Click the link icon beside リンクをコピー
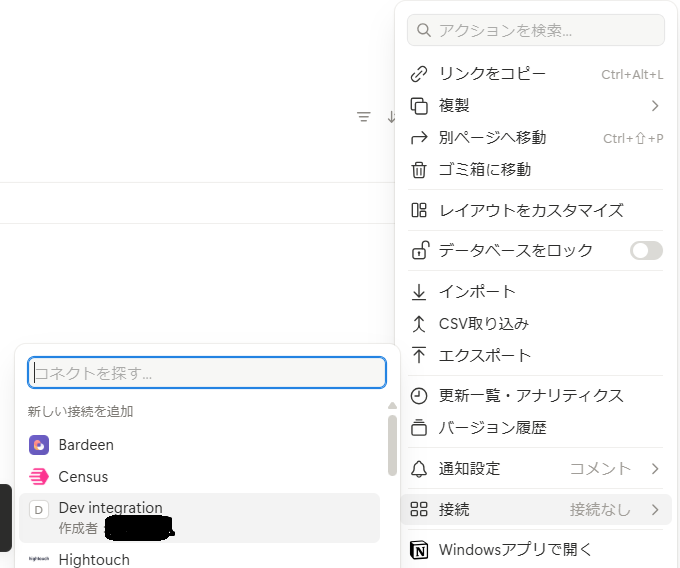 click(420, 74)
